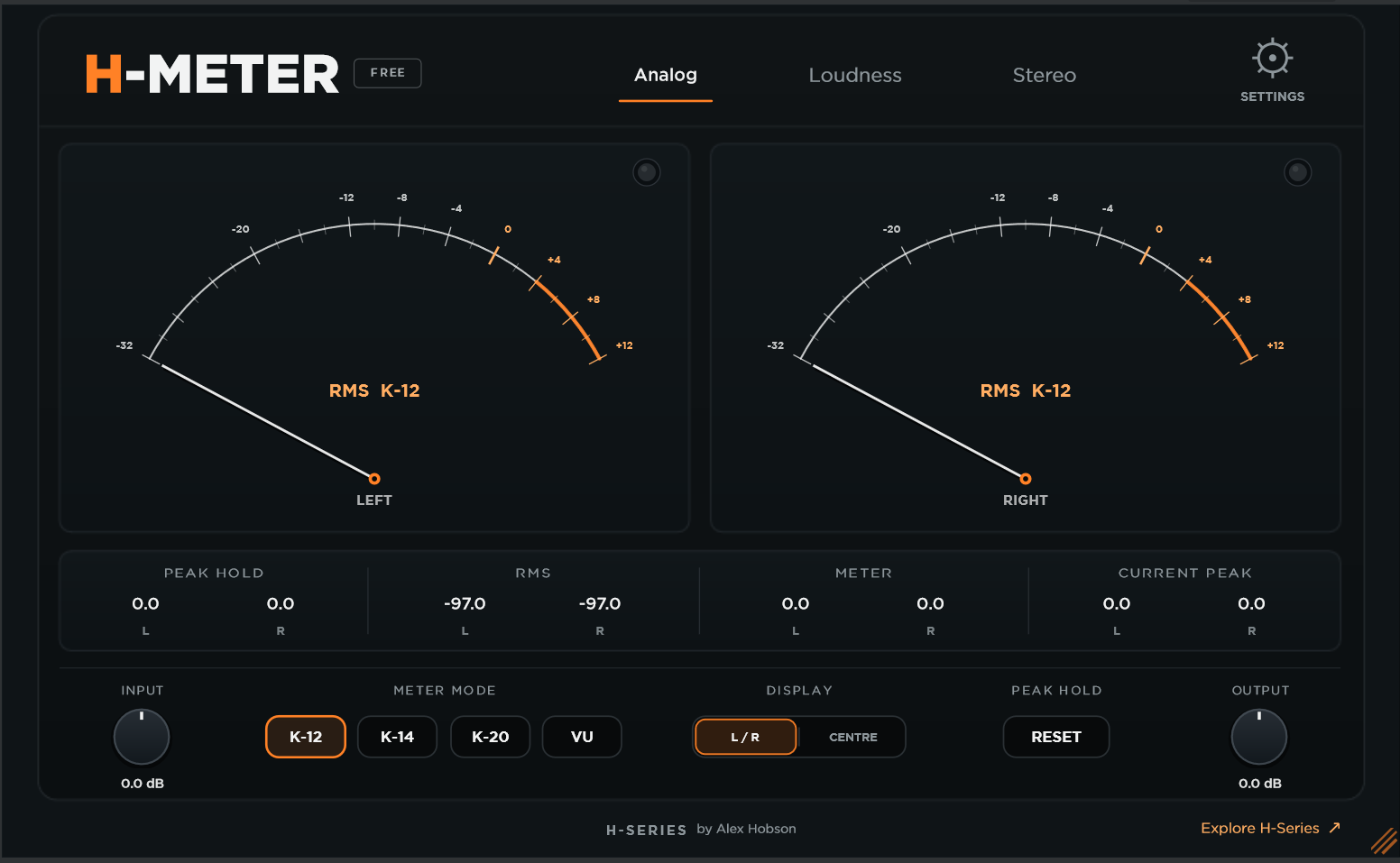The height and width of the screenshot is (863, 1400).
Task: Click the Meter L value
Action: coord(796,604)
